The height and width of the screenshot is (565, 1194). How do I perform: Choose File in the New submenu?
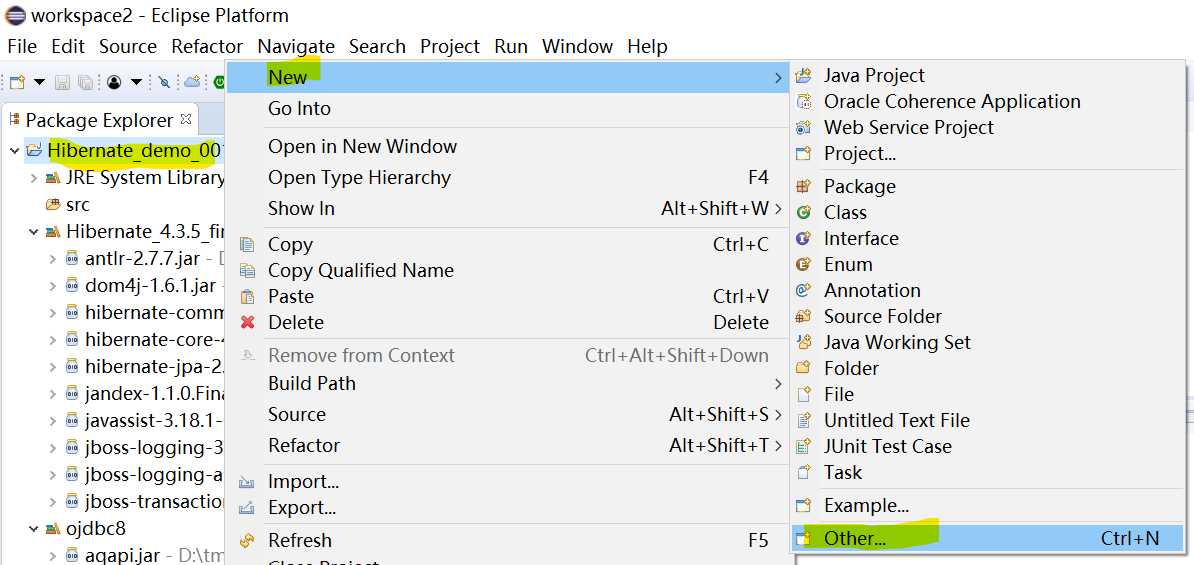coord(987,394)
